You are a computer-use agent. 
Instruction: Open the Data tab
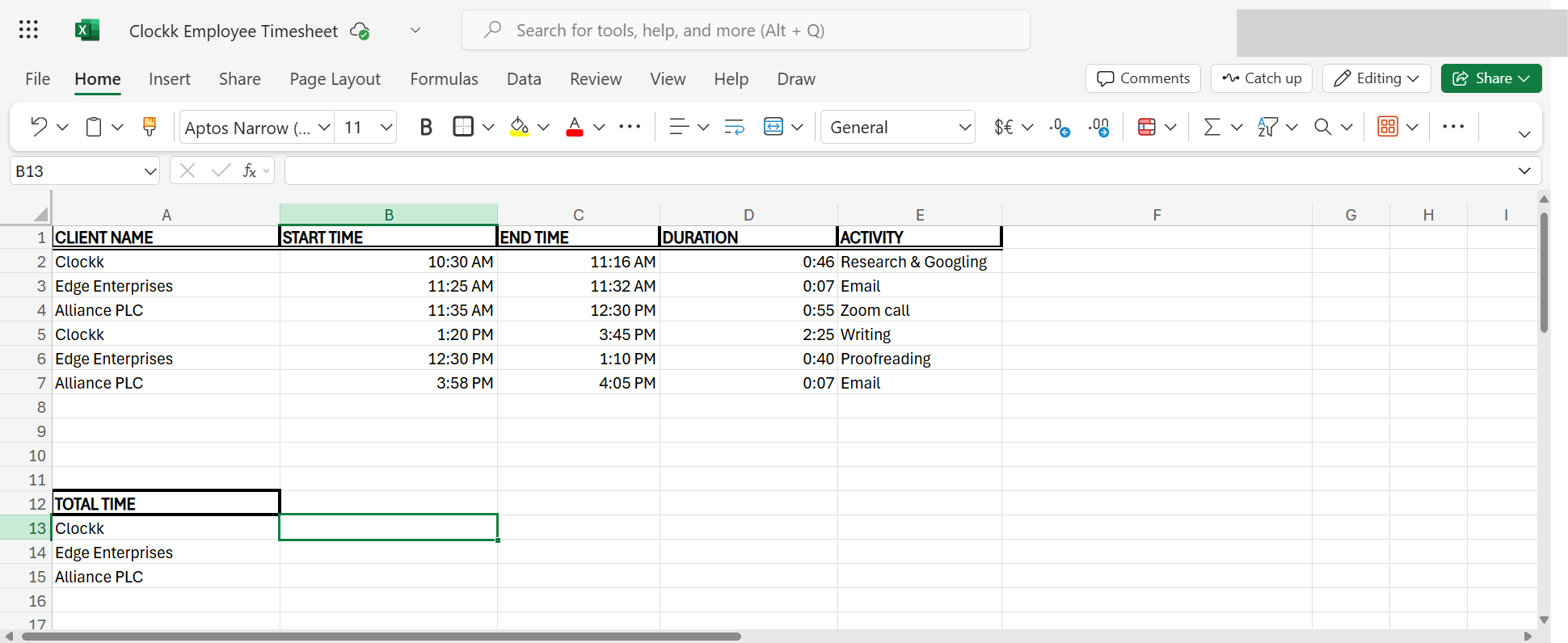click(x=524, y=79)
